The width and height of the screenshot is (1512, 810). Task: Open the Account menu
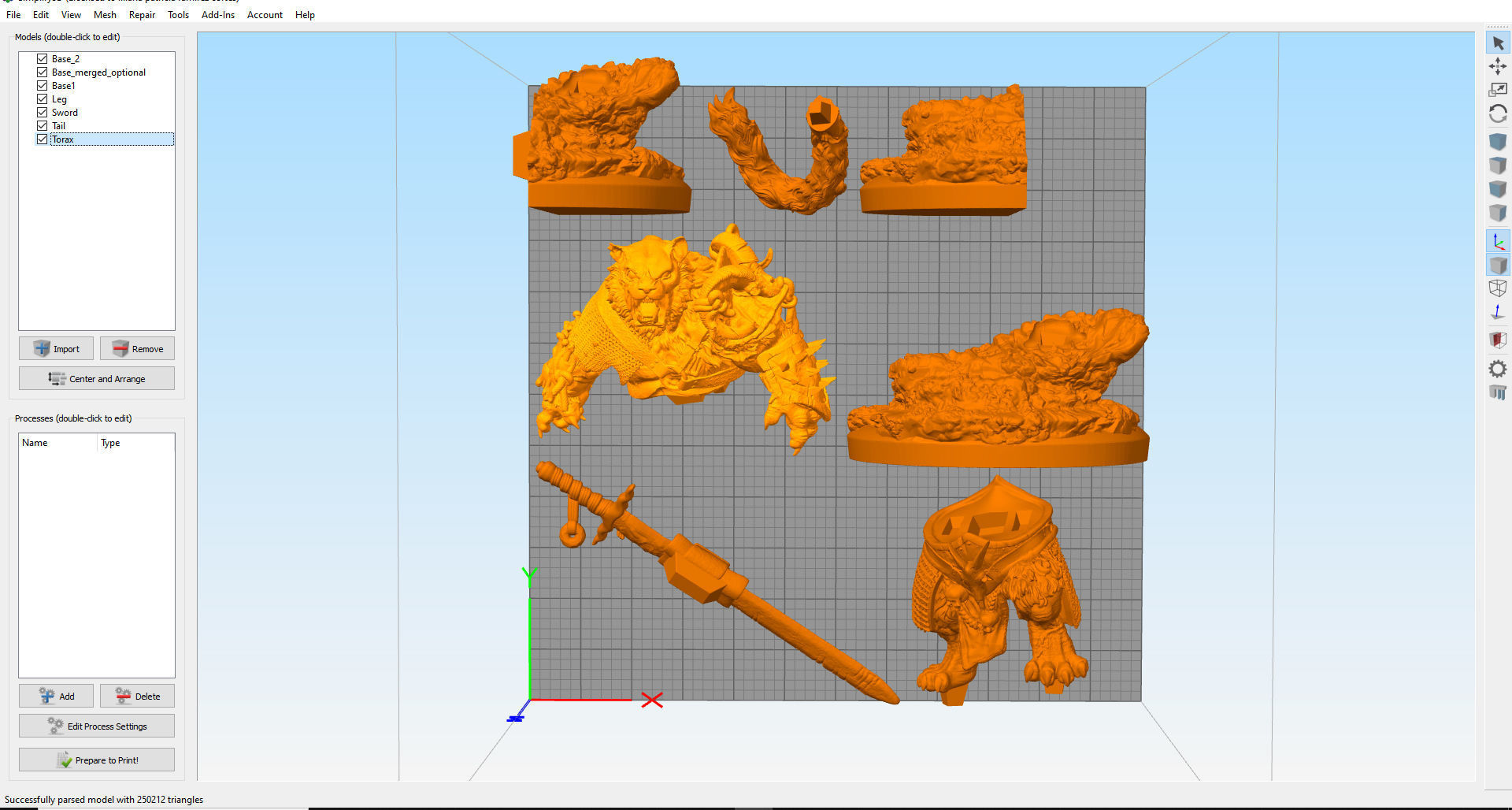[265, 15]
